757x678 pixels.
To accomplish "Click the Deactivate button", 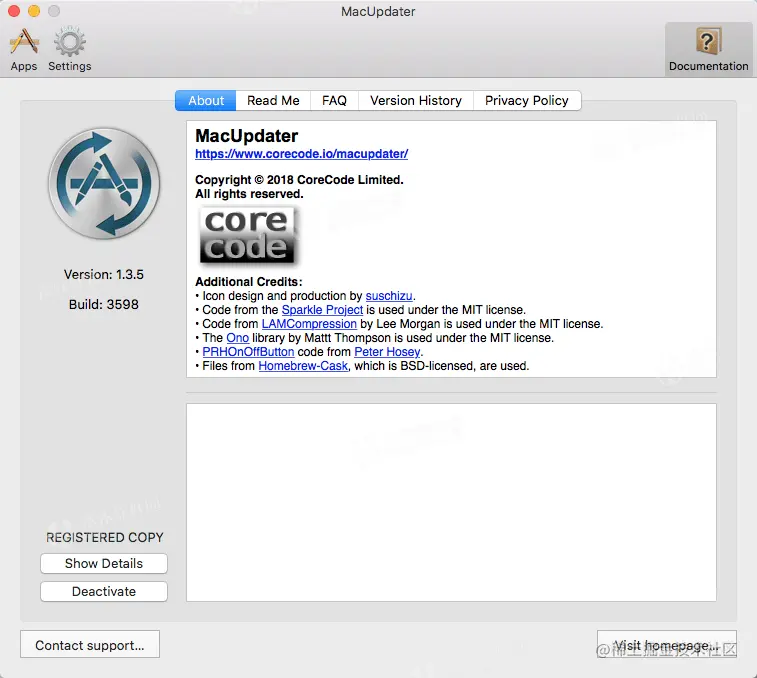I will click(x=104, y=592).
